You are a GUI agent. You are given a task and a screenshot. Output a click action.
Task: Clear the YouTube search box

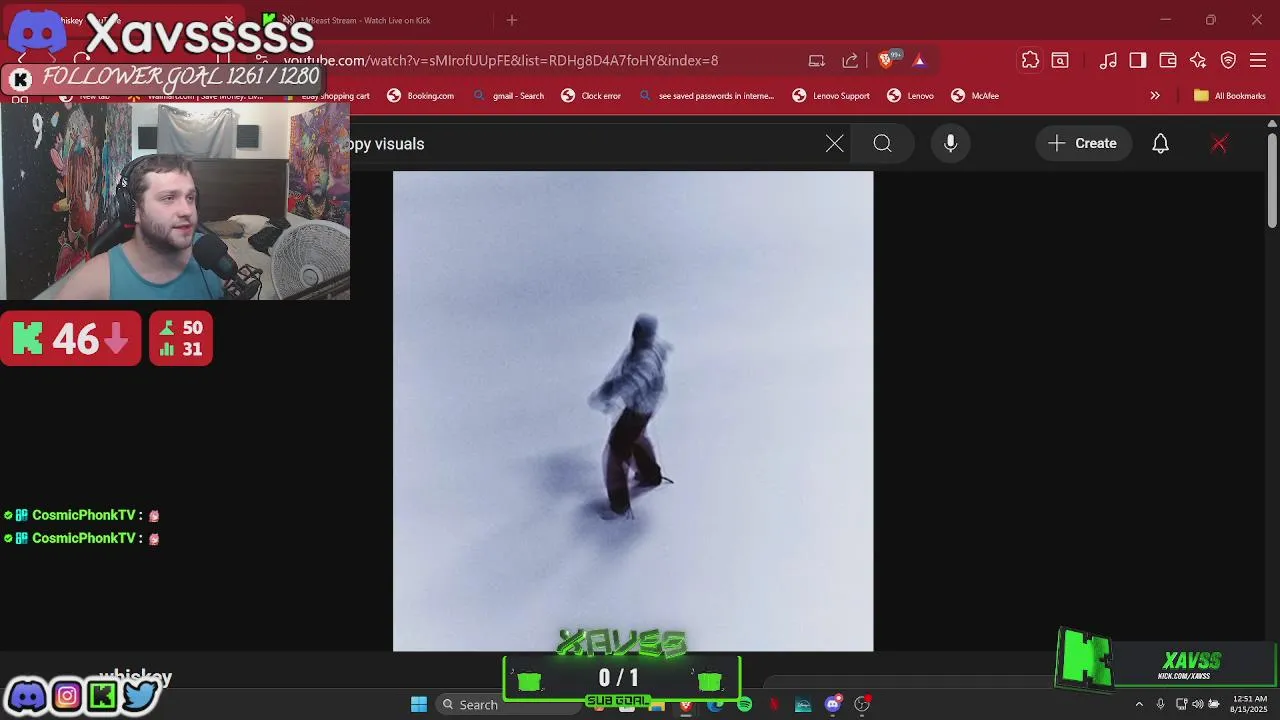pos(835,144)
